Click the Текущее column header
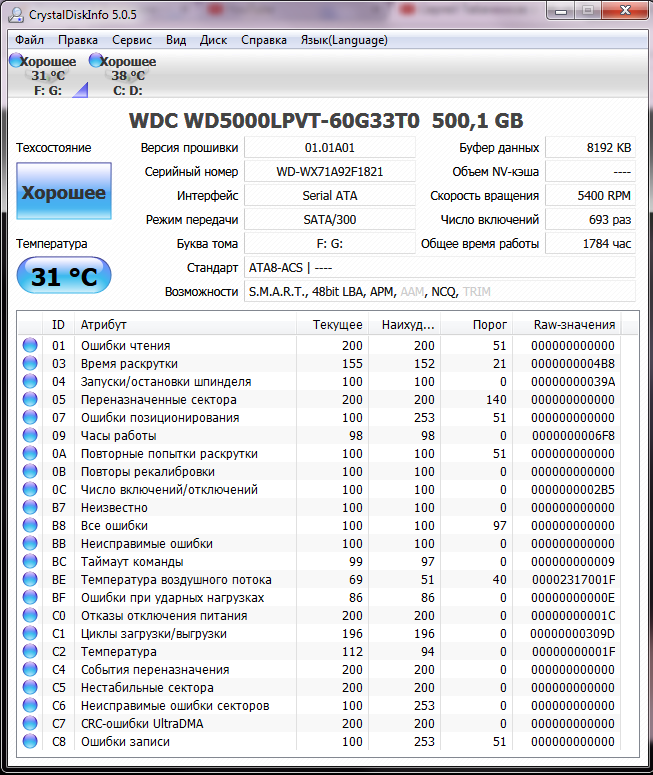Screen dimensions: 653x775 point(333,325)
